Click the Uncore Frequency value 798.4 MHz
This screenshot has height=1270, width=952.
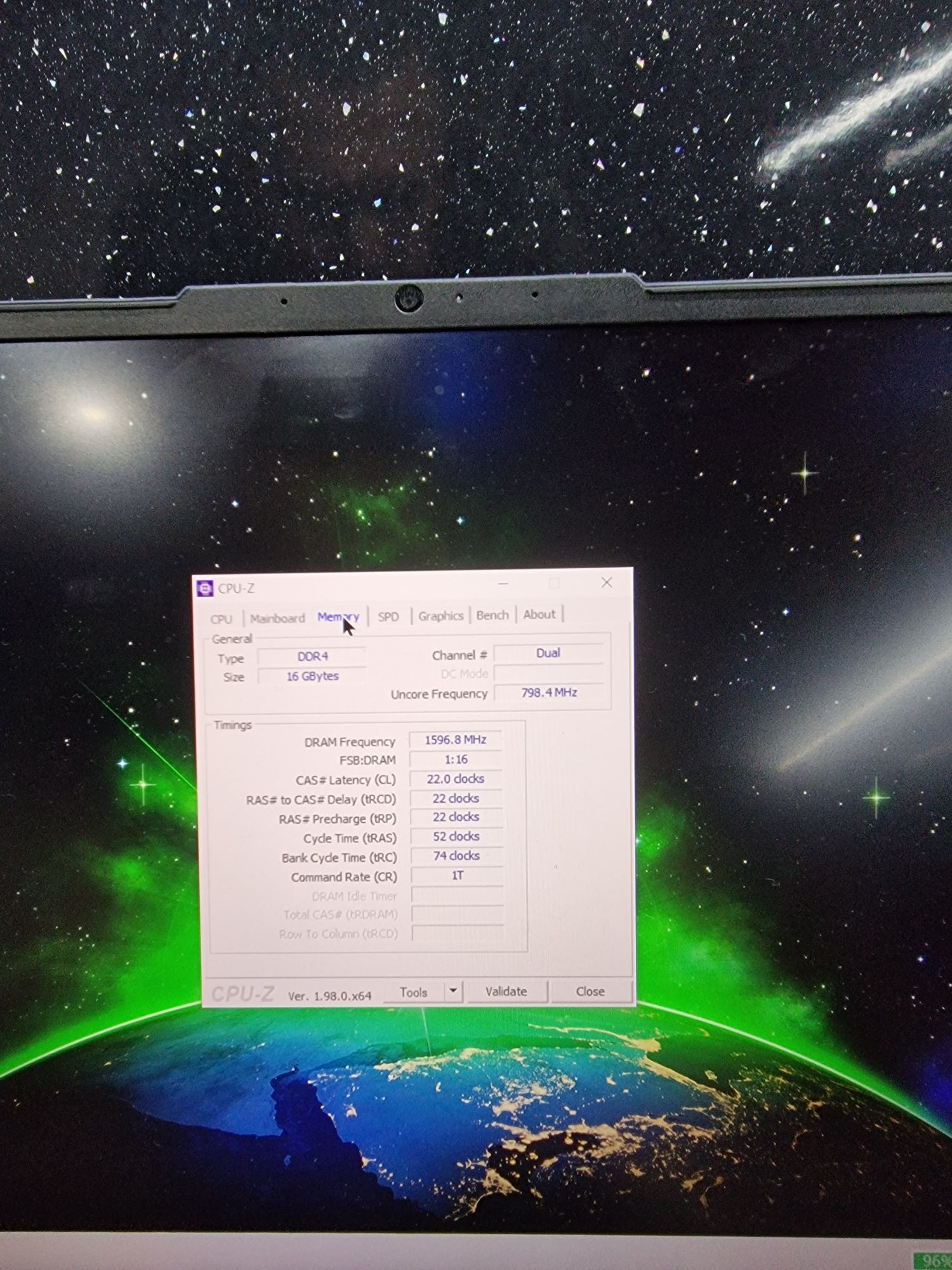549,693
